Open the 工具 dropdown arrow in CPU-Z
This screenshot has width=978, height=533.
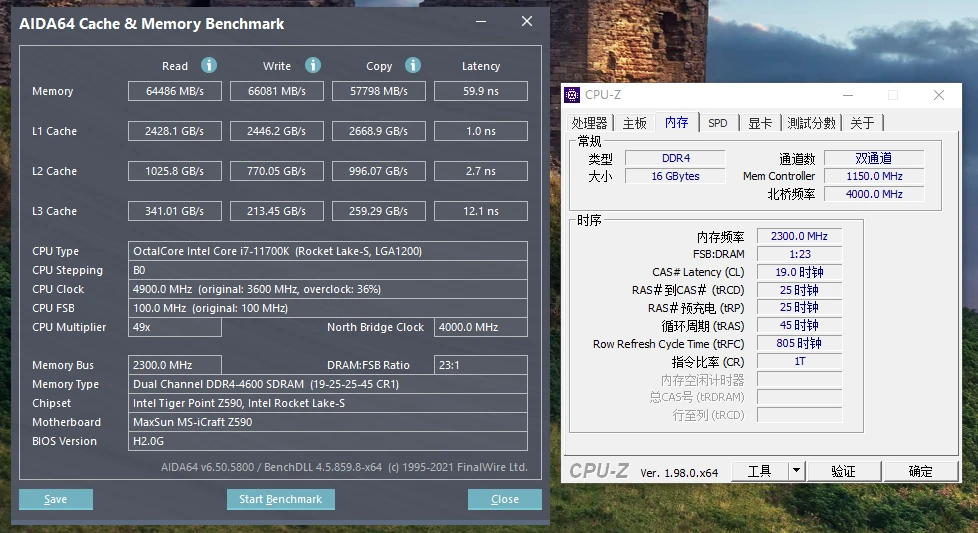pos(796,471)
